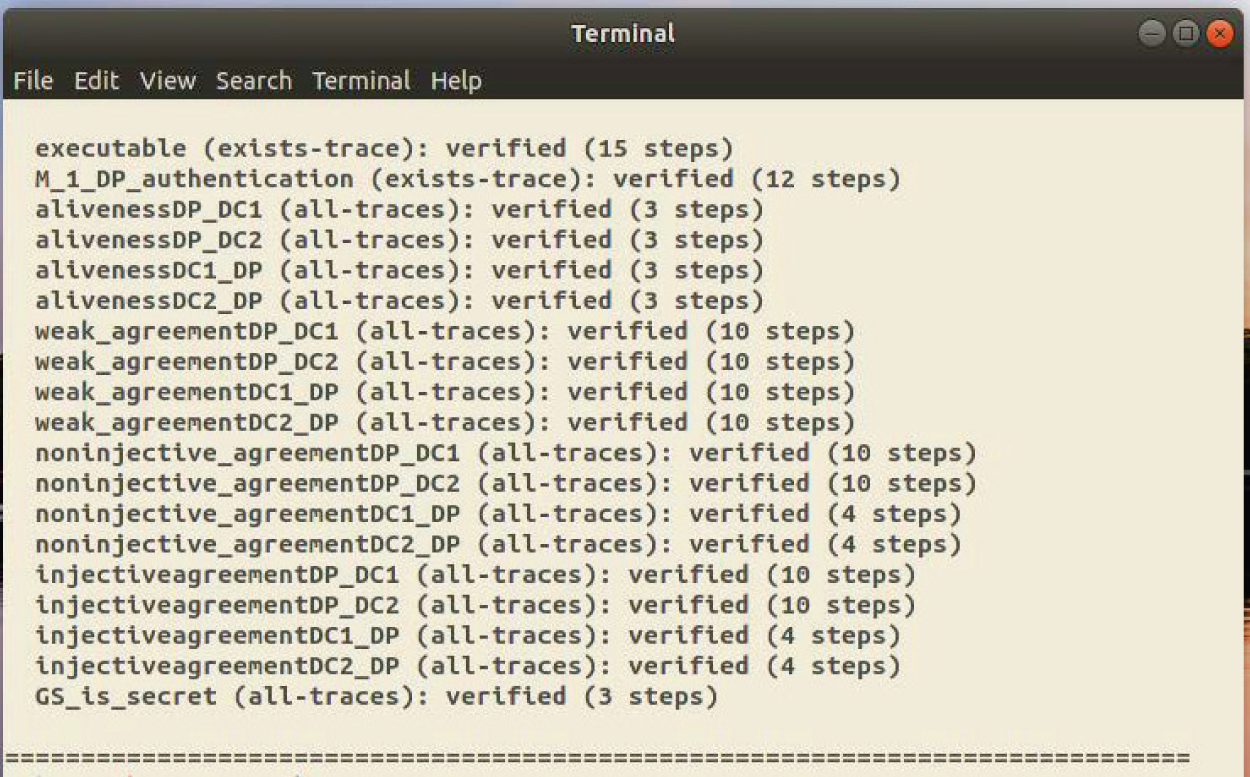Open the Terminal menu
The width and height of the screenshot is (1250, 777).
coord(361,81)
